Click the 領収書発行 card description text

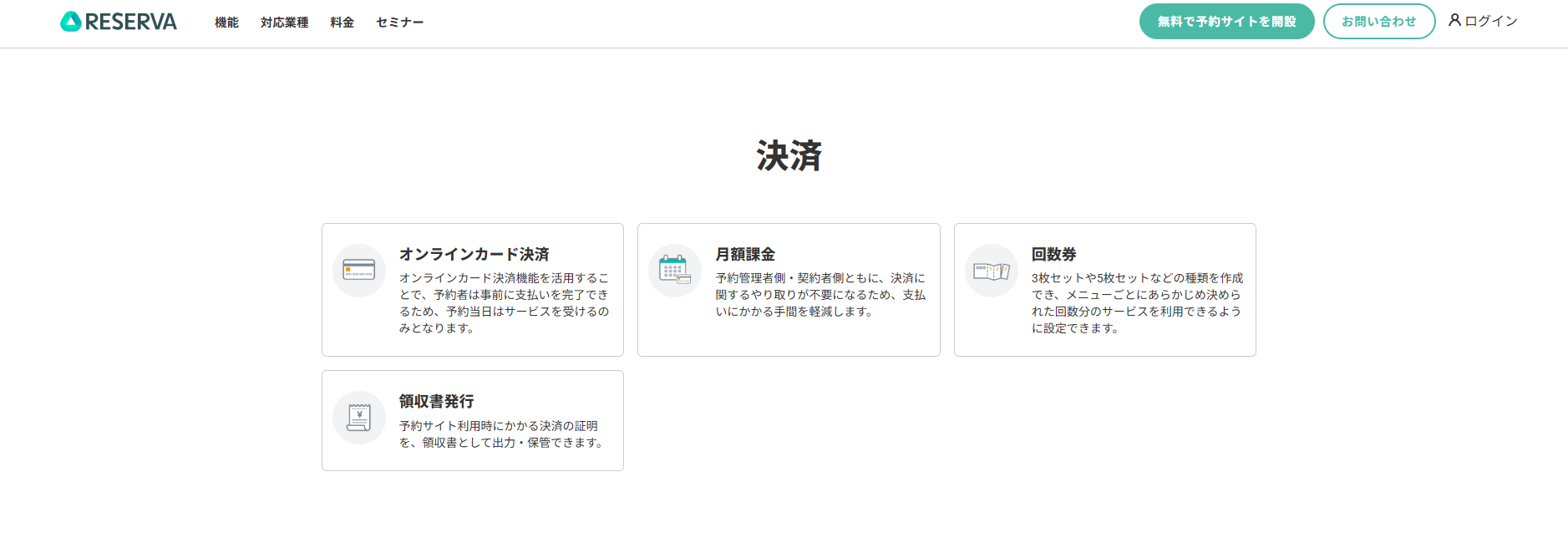coord(501,434)
